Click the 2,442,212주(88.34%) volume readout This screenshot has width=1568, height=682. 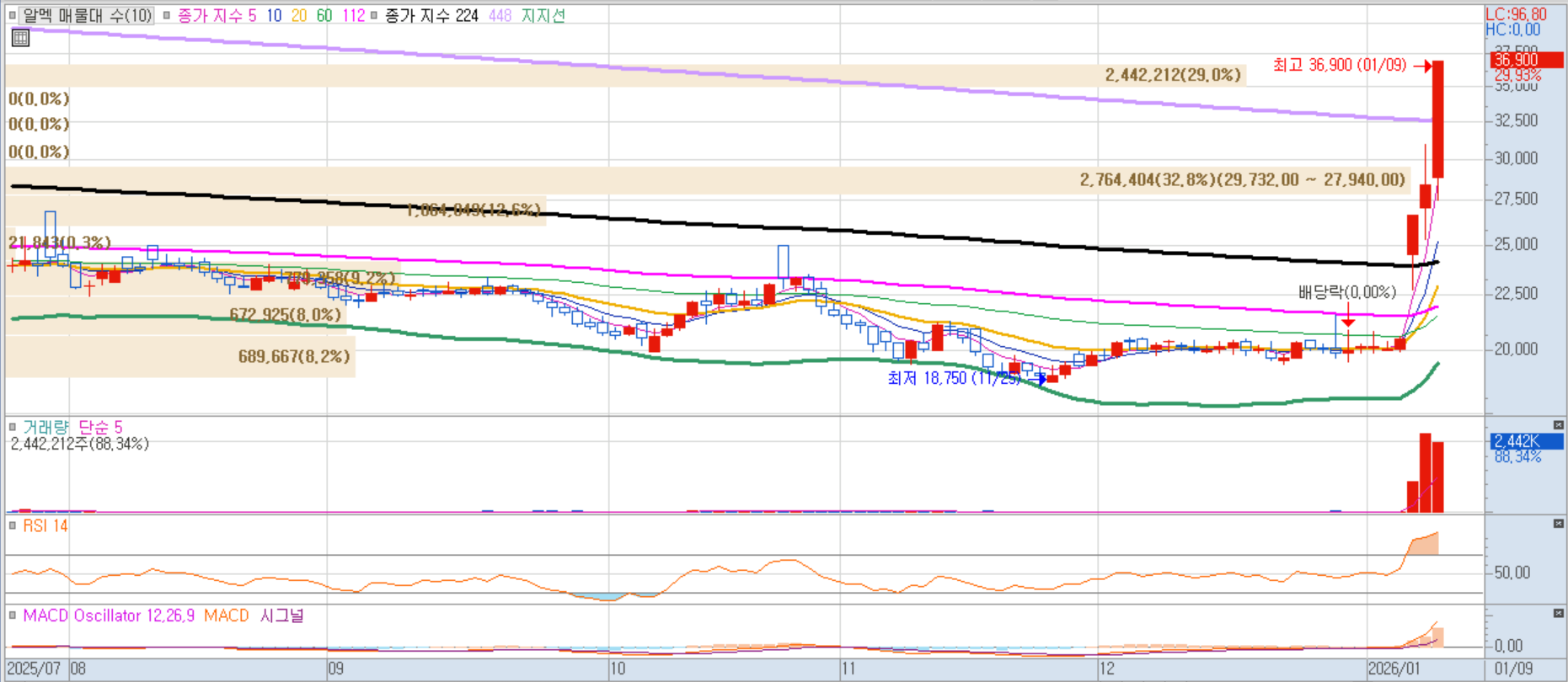(x=80, y=443)
